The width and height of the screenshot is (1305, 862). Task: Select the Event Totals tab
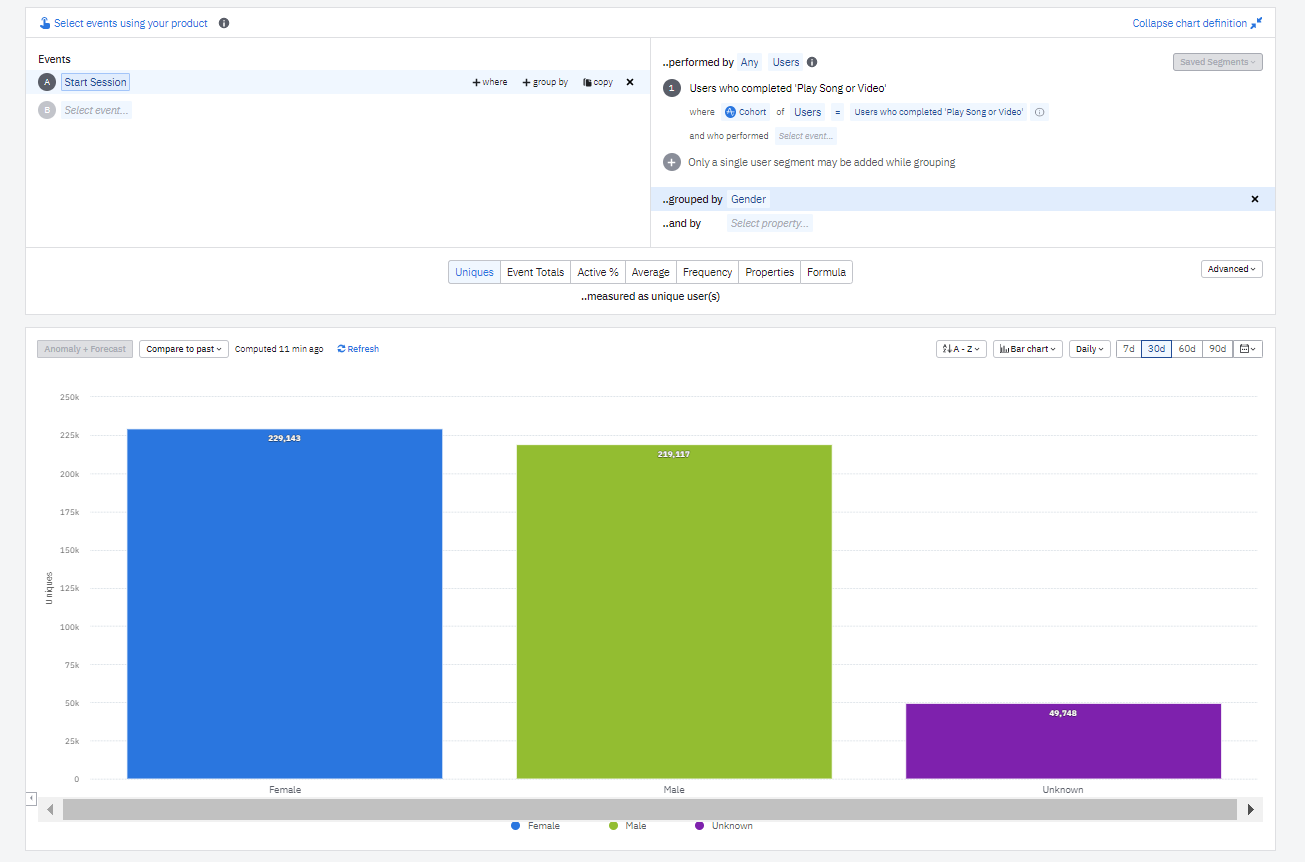pyautogui.click(x=536, y=272)
